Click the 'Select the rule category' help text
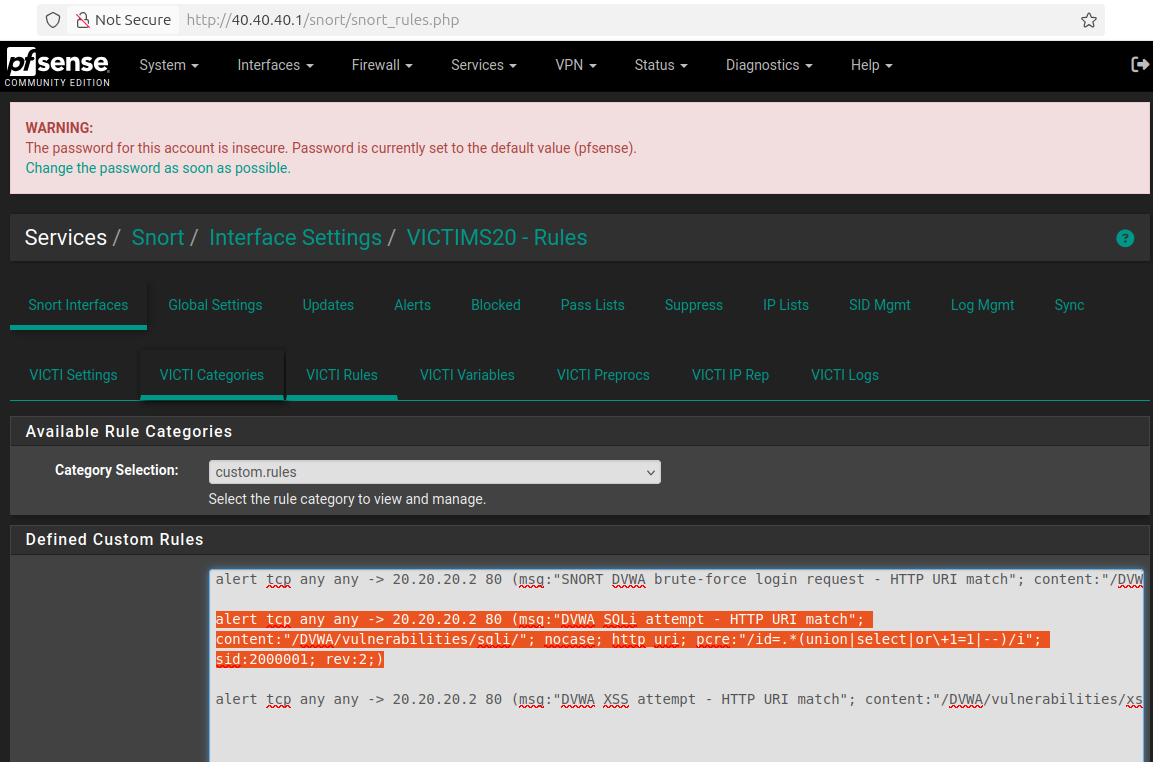 [347, 499]
